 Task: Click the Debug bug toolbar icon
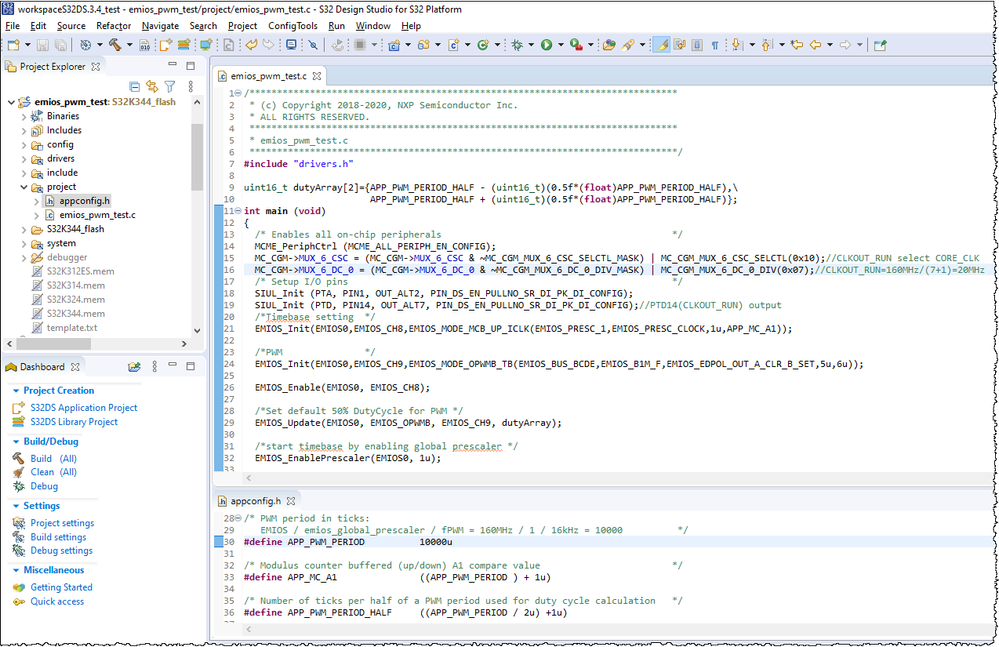pyautogui.click(x=517, y=45)
